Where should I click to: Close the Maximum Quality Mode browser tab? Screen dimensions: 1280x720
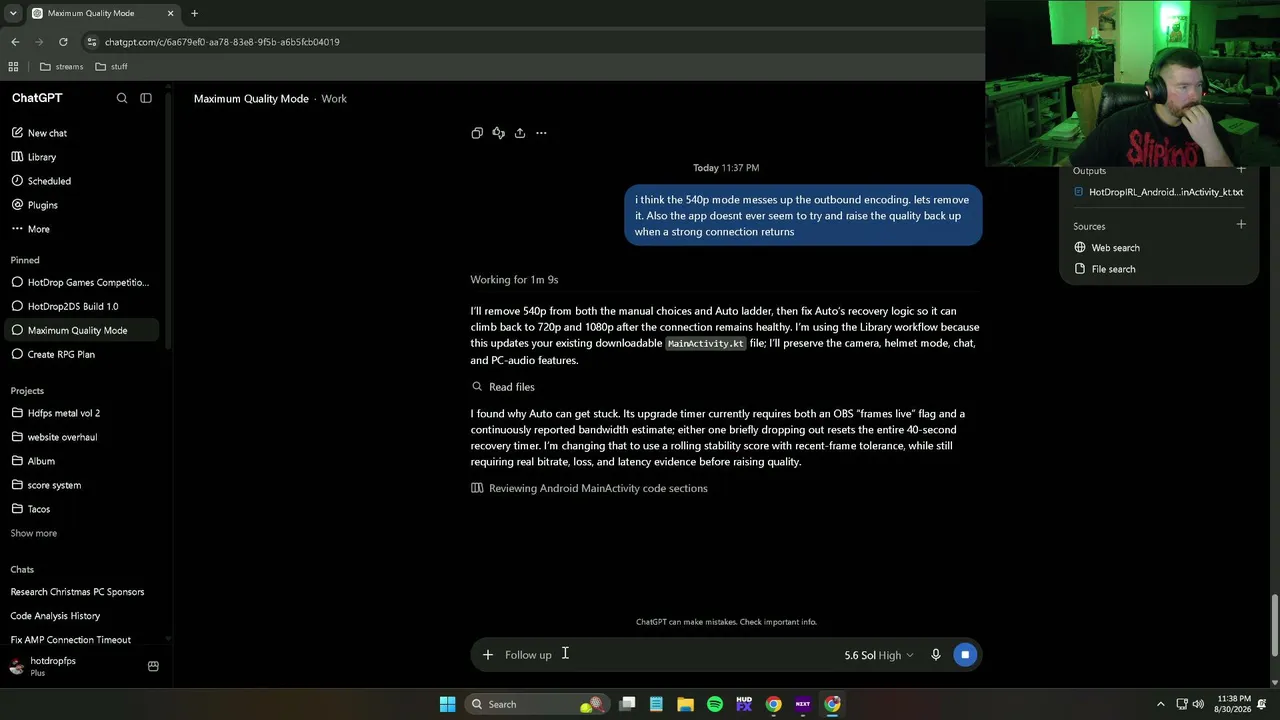coord(170,14)
